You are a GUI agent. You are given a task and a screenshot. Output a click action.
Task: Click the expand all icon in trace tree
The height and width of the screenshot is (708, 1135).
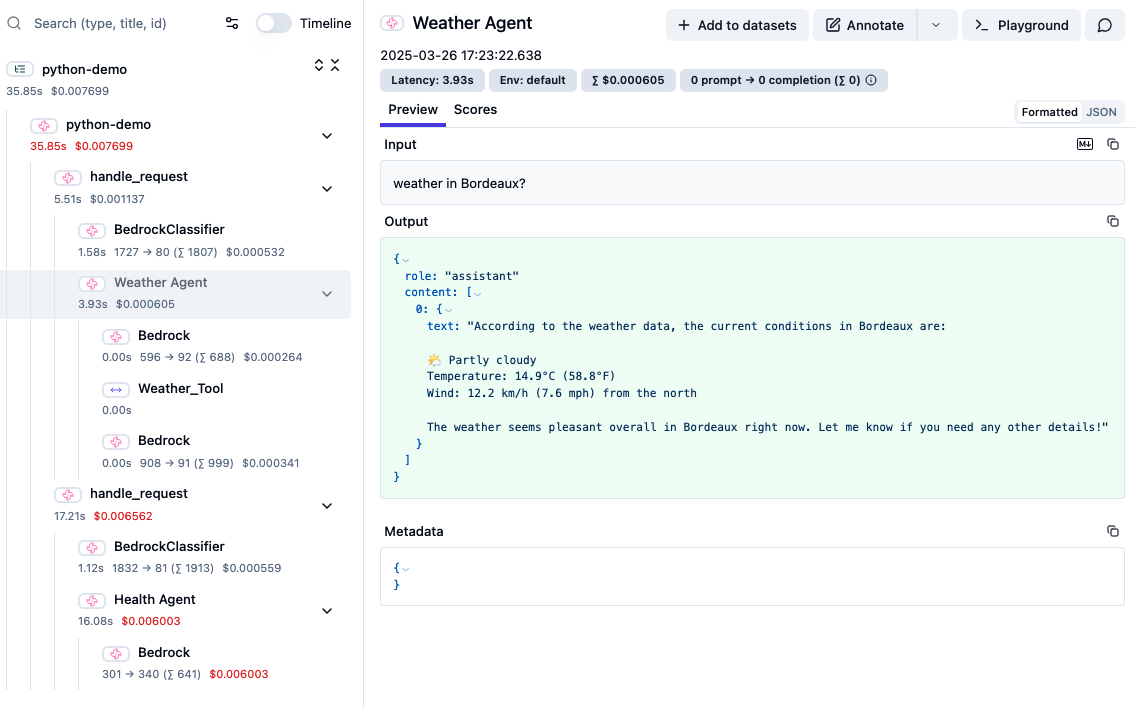tap(319, 65)
